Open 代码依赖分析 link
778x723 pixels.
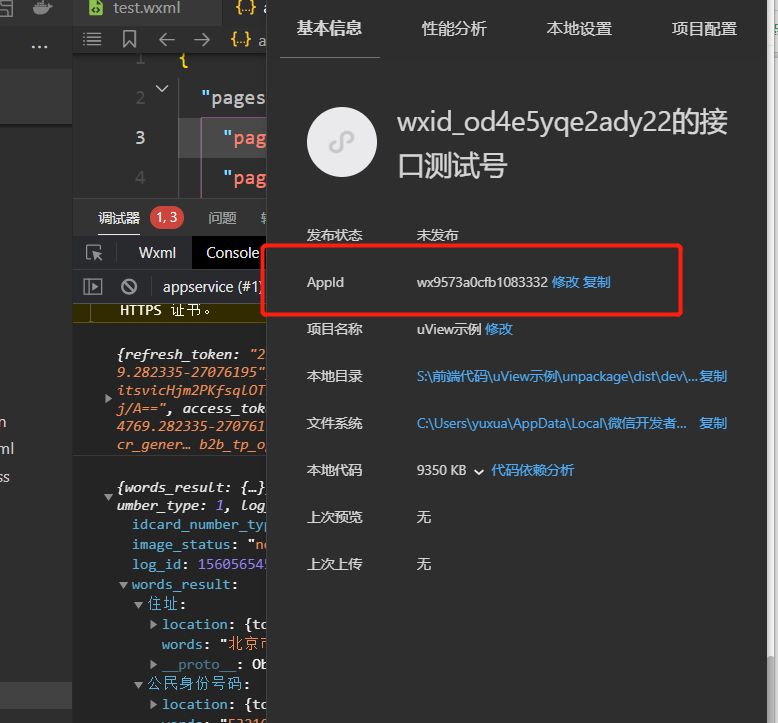coord(532,470)
